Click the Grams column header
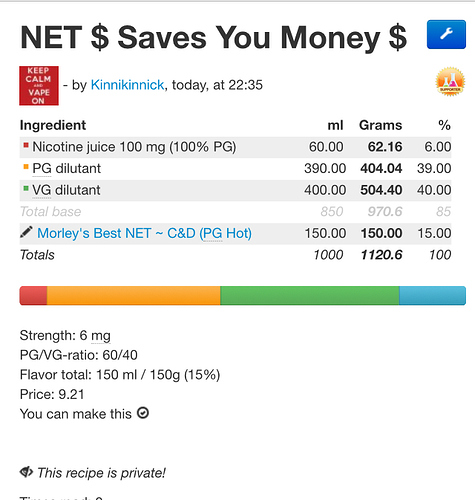 (x=380, y=125)
